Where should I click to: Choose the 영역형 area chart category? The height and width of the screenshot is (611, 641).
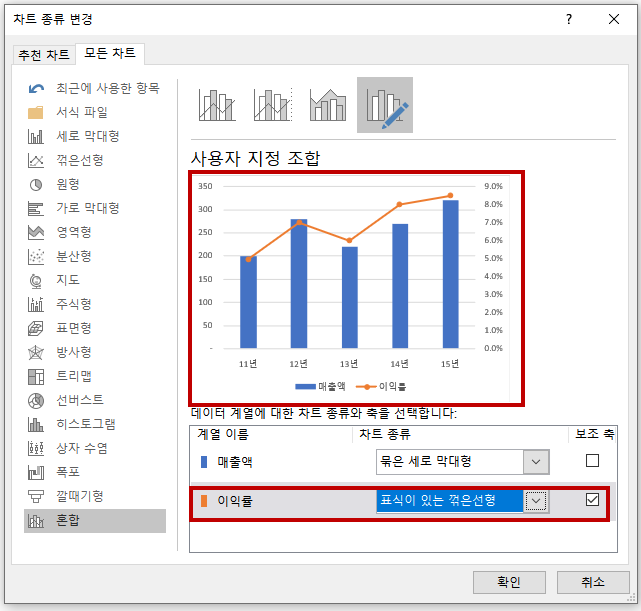[95, 232]
